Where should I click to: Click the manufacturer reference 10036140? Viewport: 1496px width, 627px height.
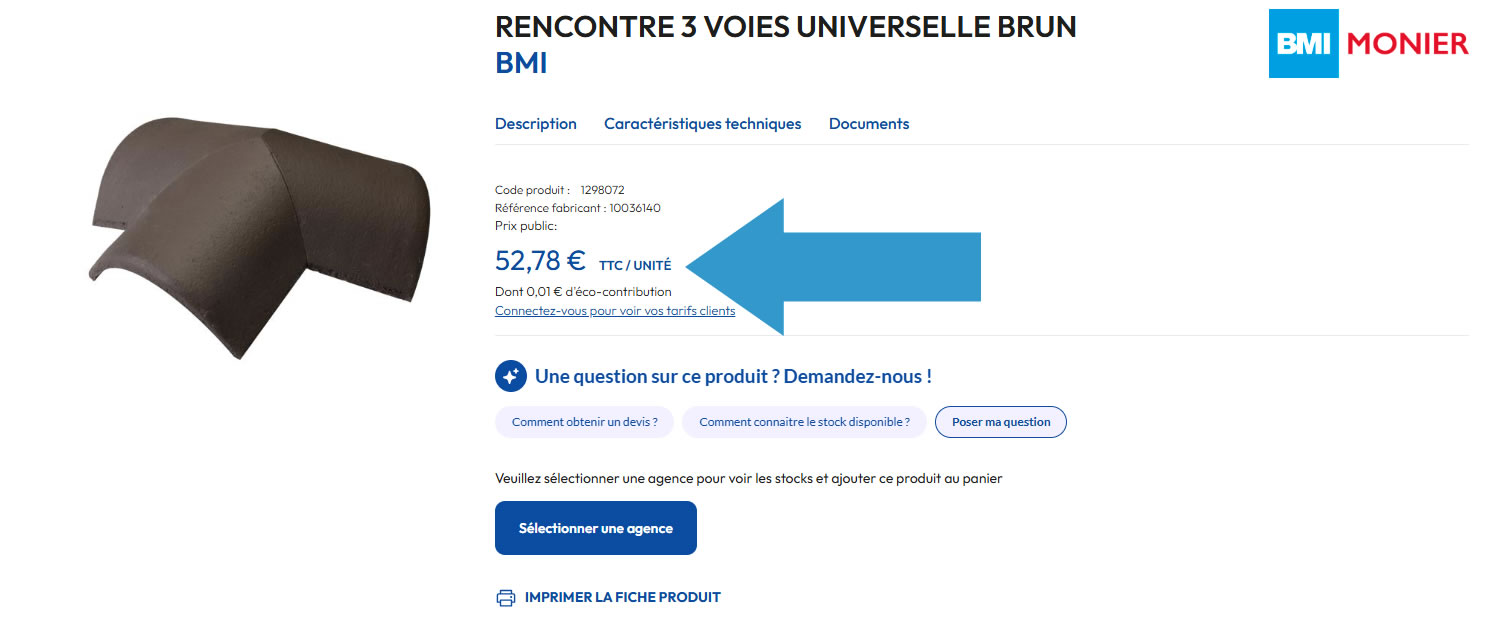pyautogui.click(x=634, y=208)
